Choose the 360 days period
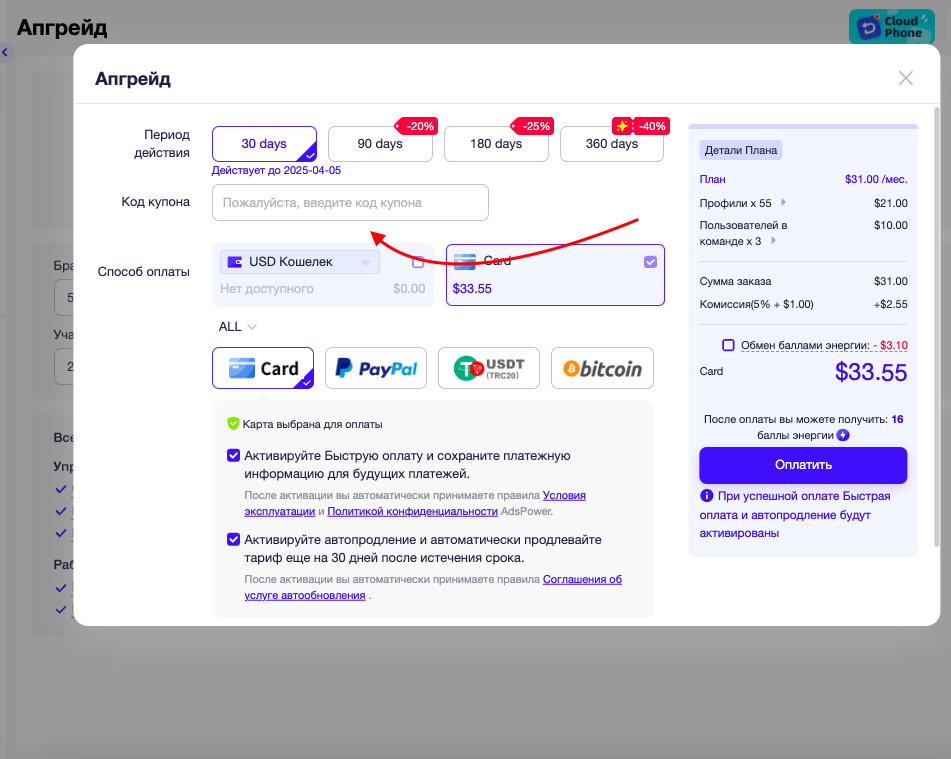Screen dimensions: 951x759 click(x=612, y=144)
